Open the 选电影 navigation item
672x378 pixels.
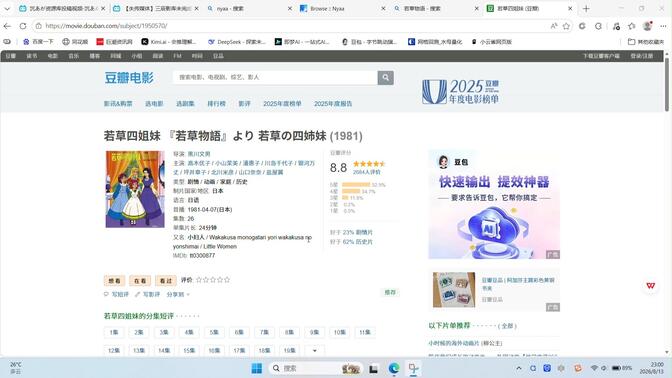(154, 104)
